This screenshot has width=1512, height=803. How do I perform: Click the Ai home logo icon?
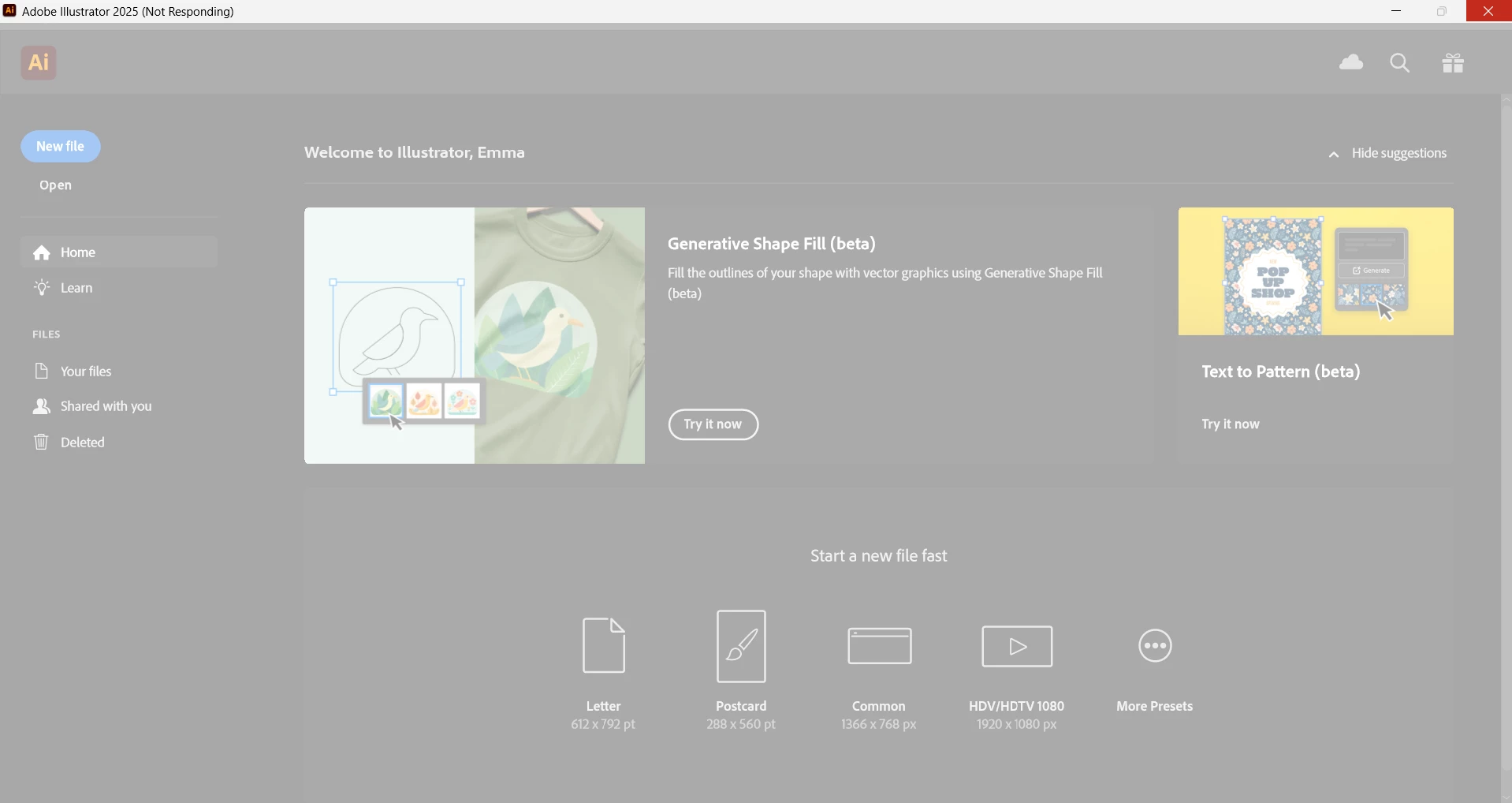pos(39,62)
